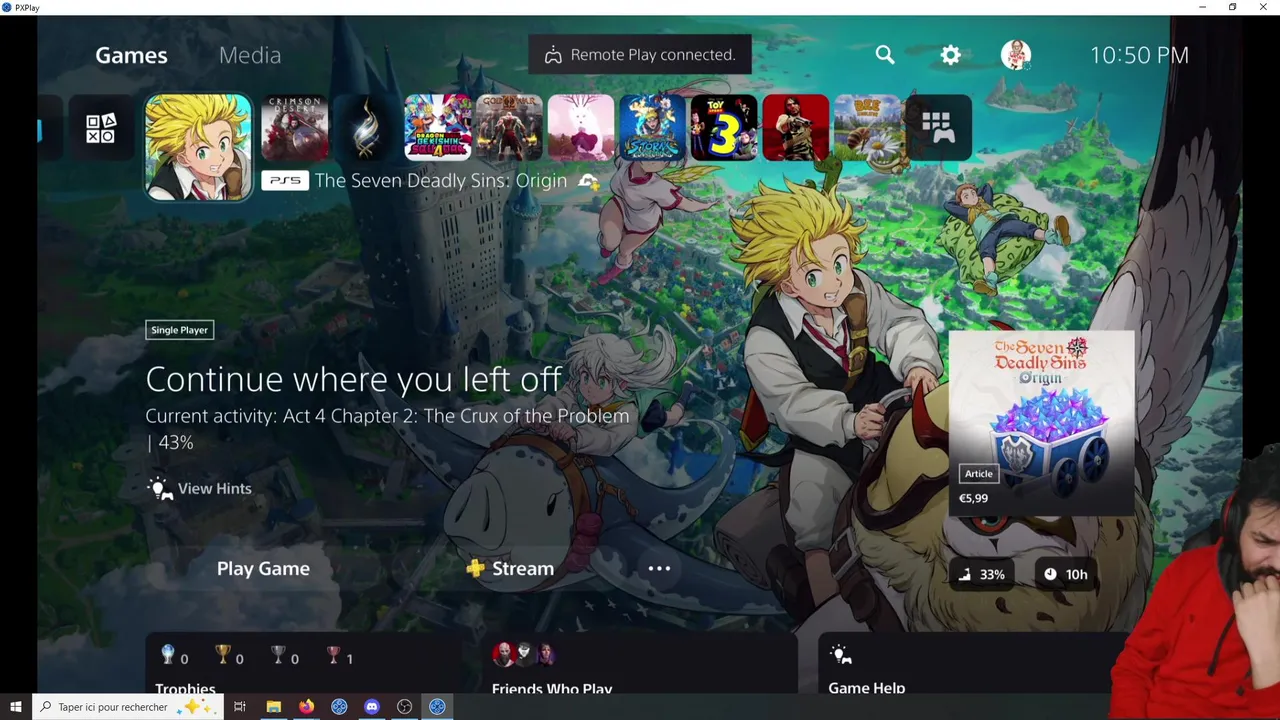Select the dark swirl-flame game tile

click(x=366, y=128)
